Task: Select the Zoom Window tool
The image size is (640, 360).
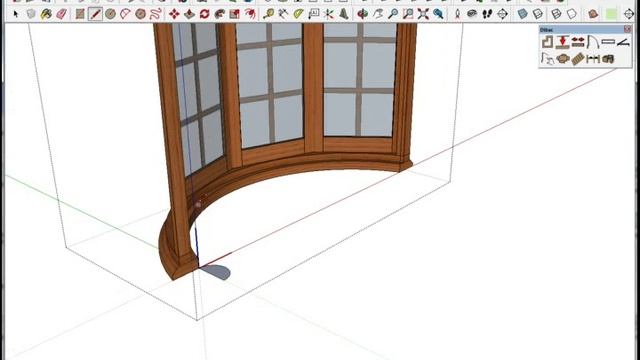Action: pos(408,14)
